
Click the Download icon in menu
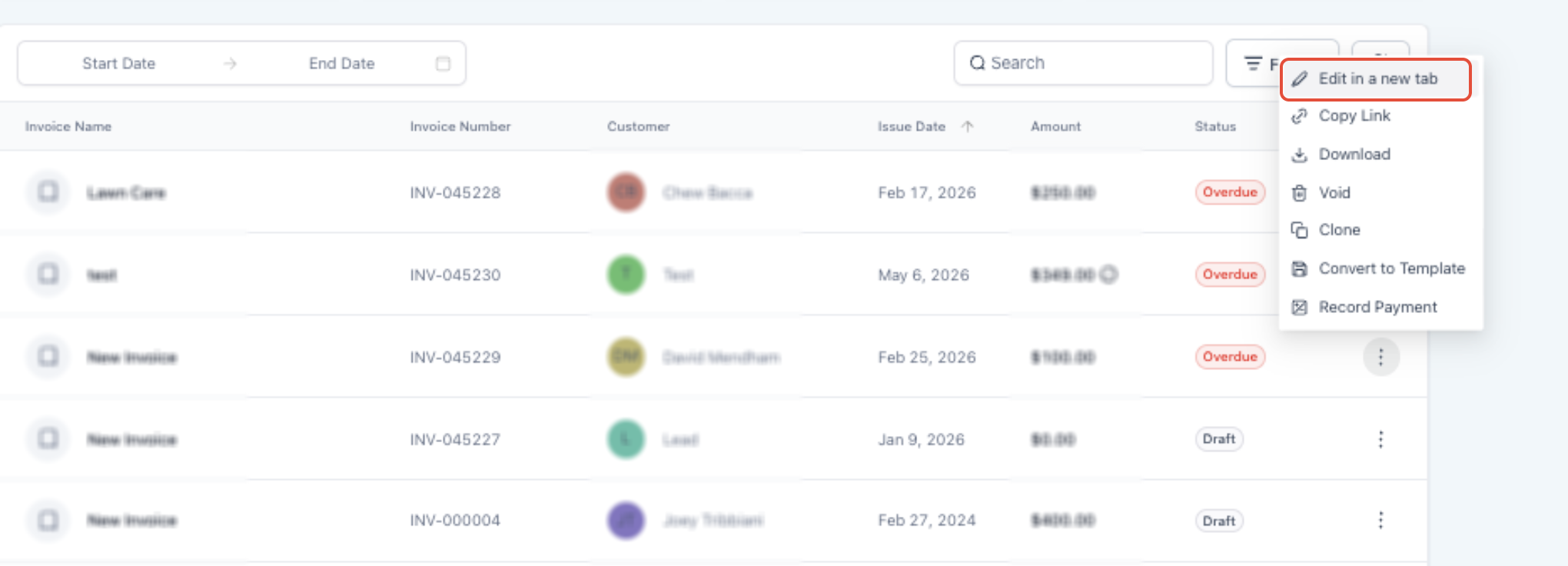(x=1299, y=155)
